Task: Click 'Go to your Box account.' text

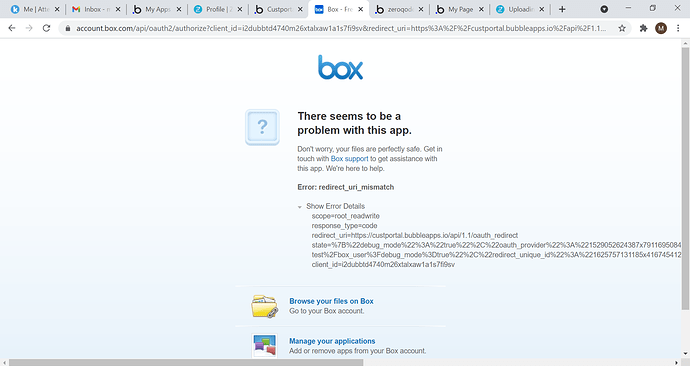Action: click(327, 311)
